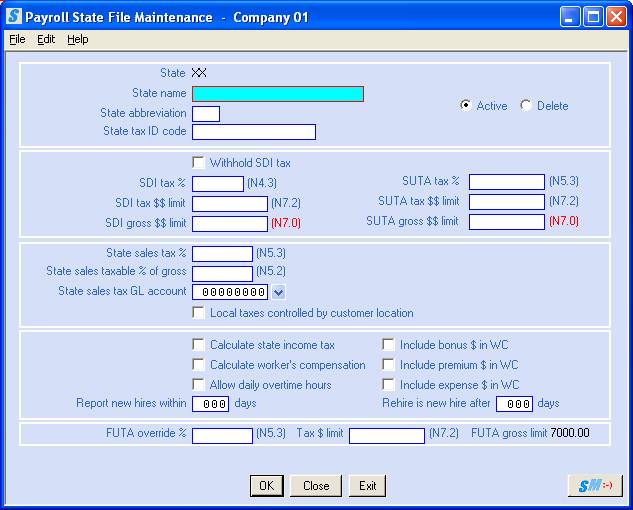The image size is (633, 510).
Task: Select the Active radio button
Action: click(465, 105)
